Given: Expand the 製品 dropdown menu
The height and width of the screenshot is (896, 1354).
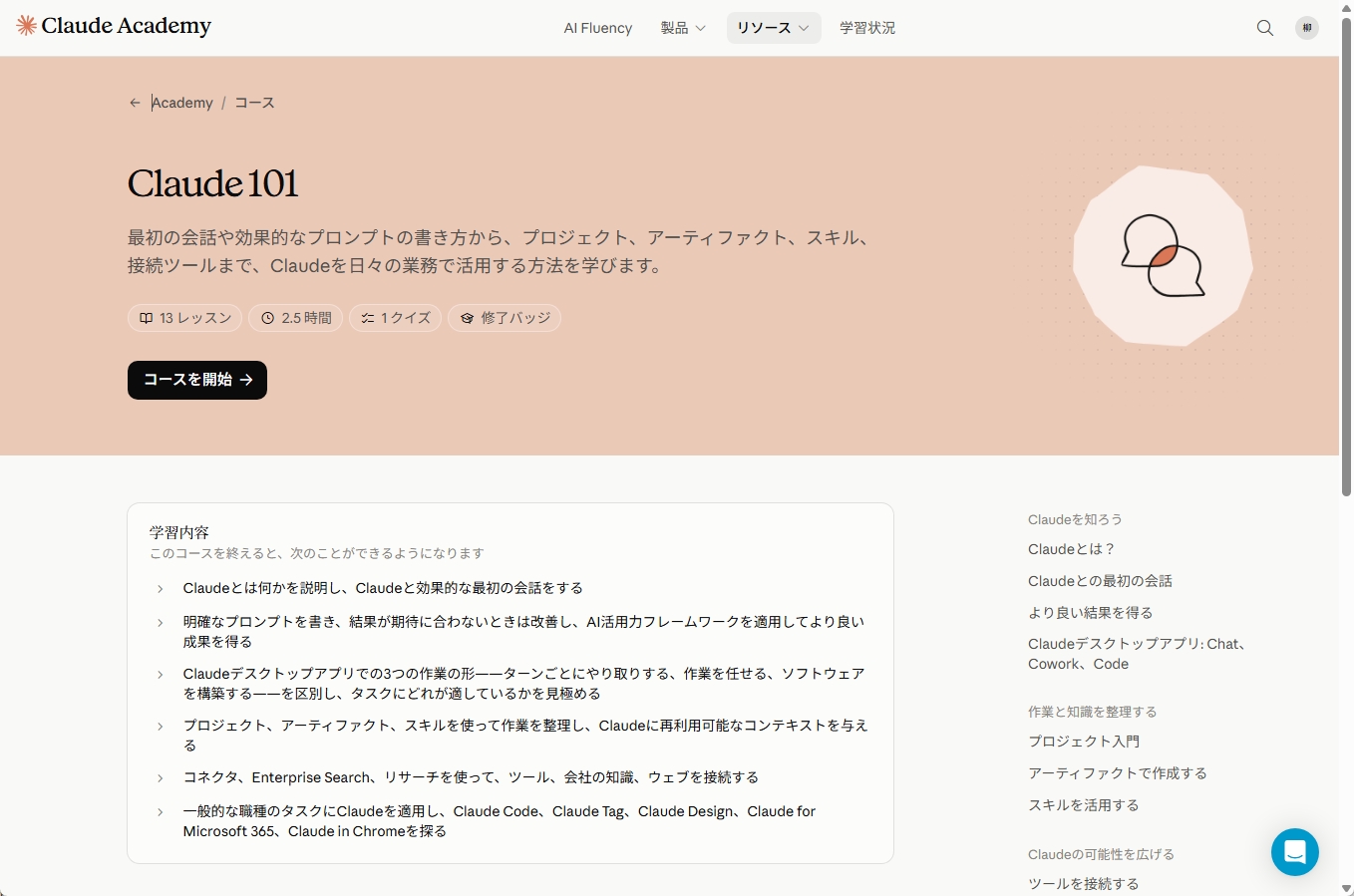Looking at the screenshot, I should point(683,28).
